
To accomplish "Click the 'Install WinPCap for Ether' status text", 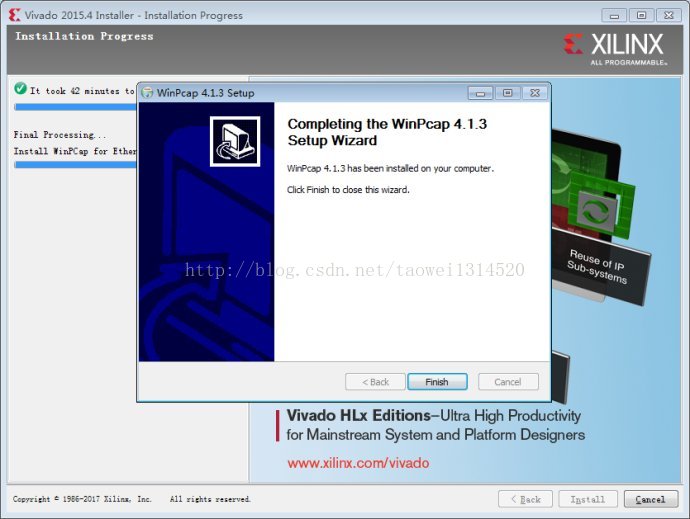I will click(75, 151).
